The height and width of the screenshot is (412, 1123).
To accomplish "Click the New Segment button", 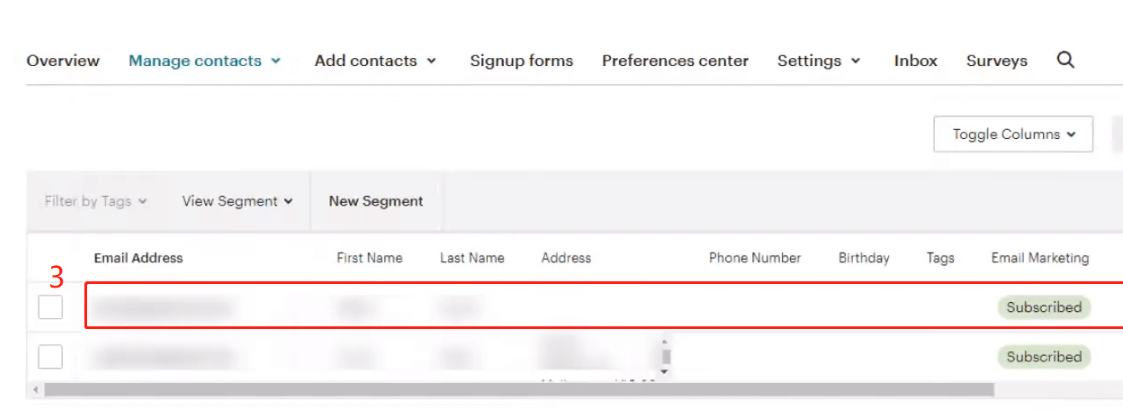I will (376, 201).
